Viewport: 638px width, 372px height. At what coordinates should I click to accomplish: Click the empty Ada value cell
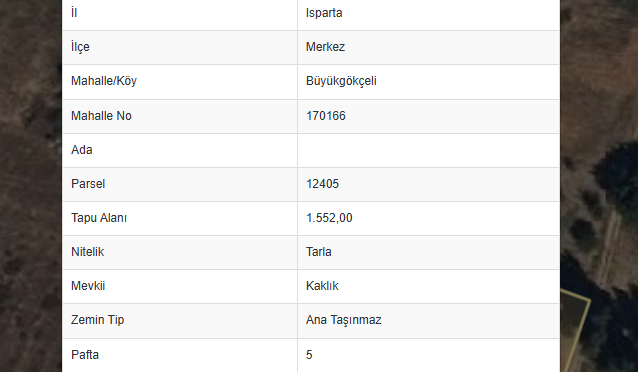428,150
